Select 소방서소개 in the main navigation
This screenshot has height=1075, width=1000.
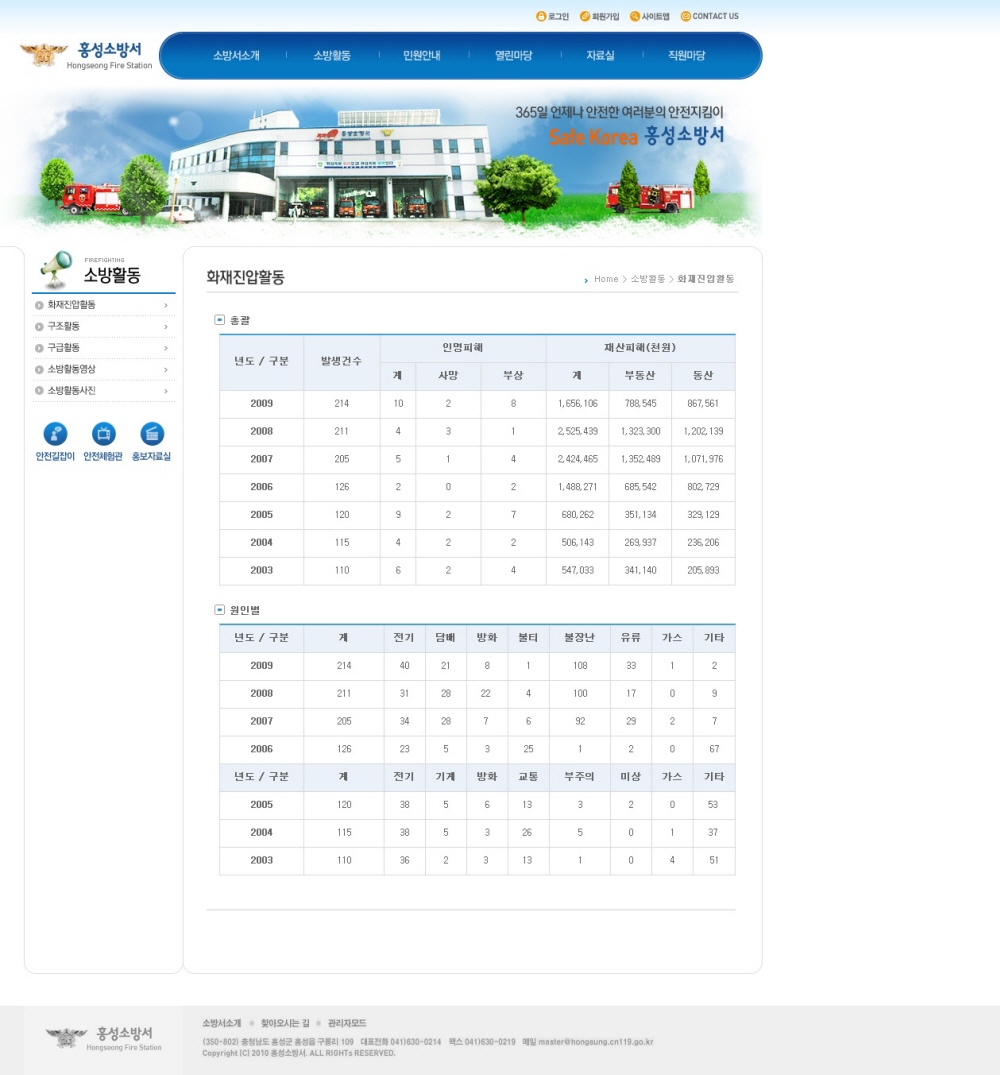pyautogui.click(x=236, y=56)
